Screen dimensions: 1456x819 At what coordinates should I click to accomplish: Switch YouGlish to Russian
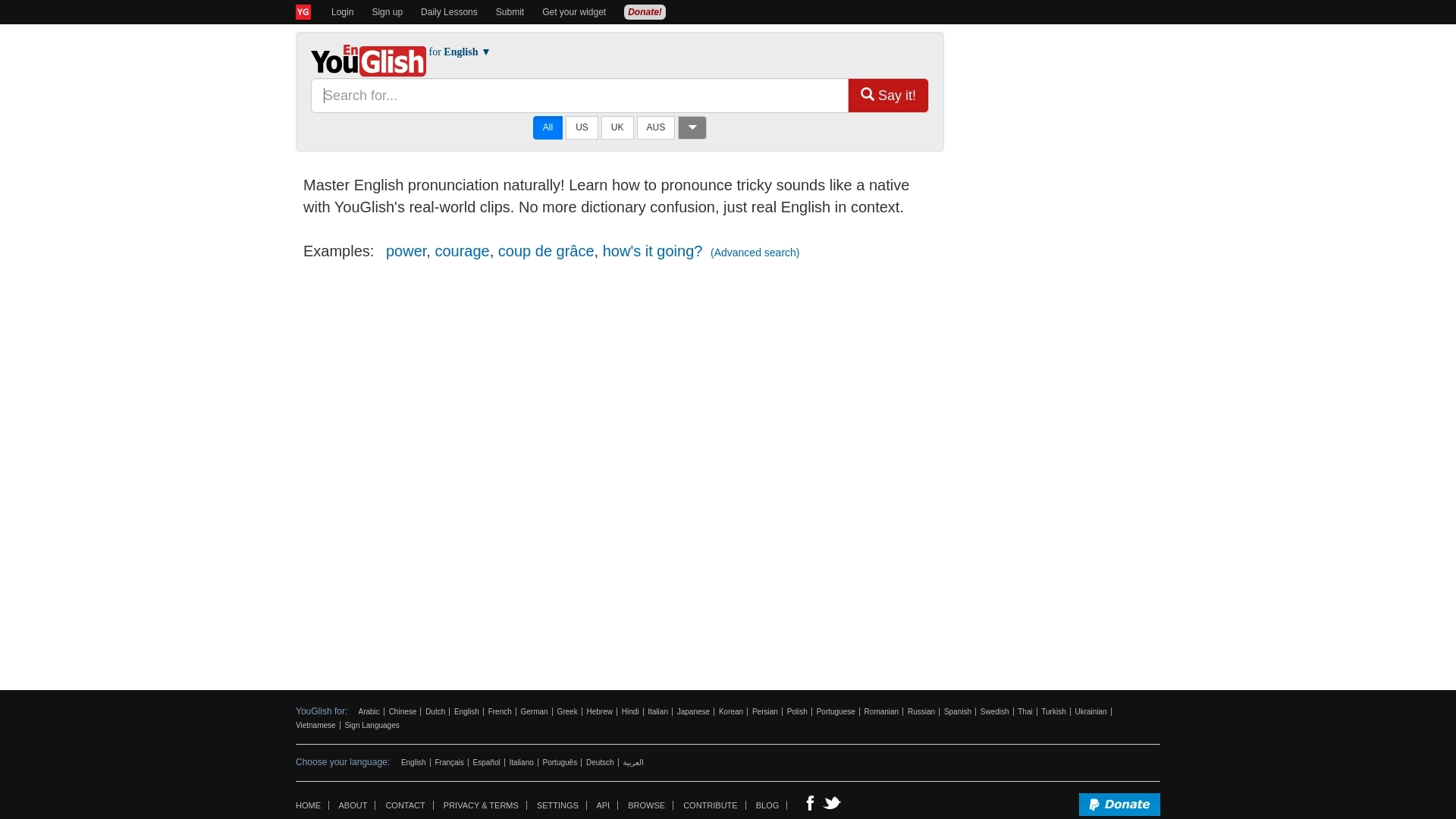tap(921, 712)
